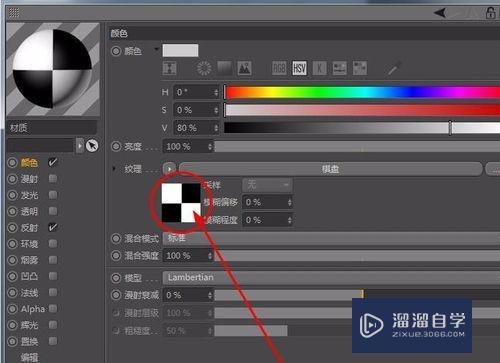The width and height of the screenshot is (500, 363).
Task: Enable the 凹凸 channel checkbox
Action: point(53,276)
